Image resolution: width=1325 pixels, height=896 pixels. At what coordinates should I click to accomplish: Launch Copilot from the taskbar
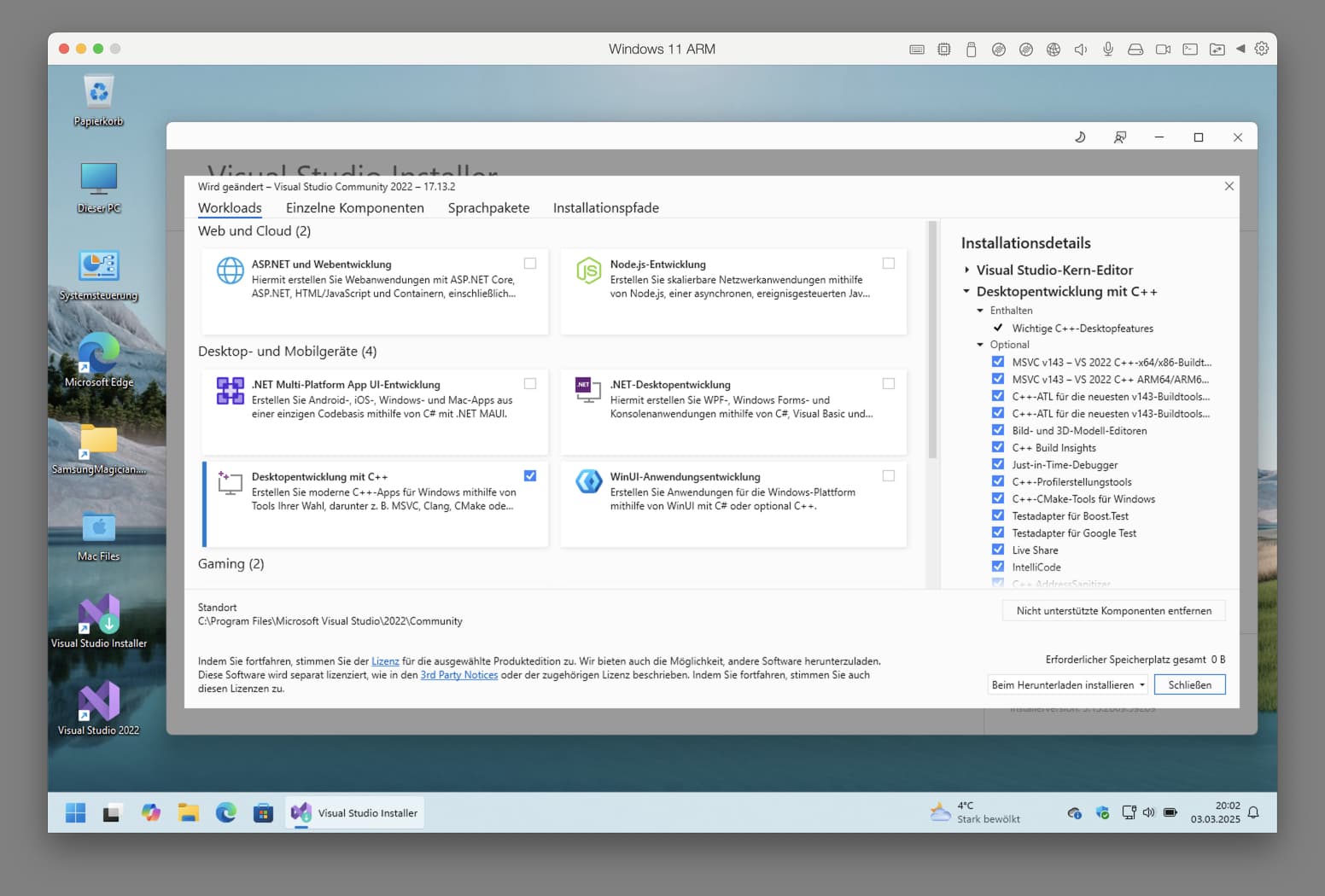coord(151,813)
